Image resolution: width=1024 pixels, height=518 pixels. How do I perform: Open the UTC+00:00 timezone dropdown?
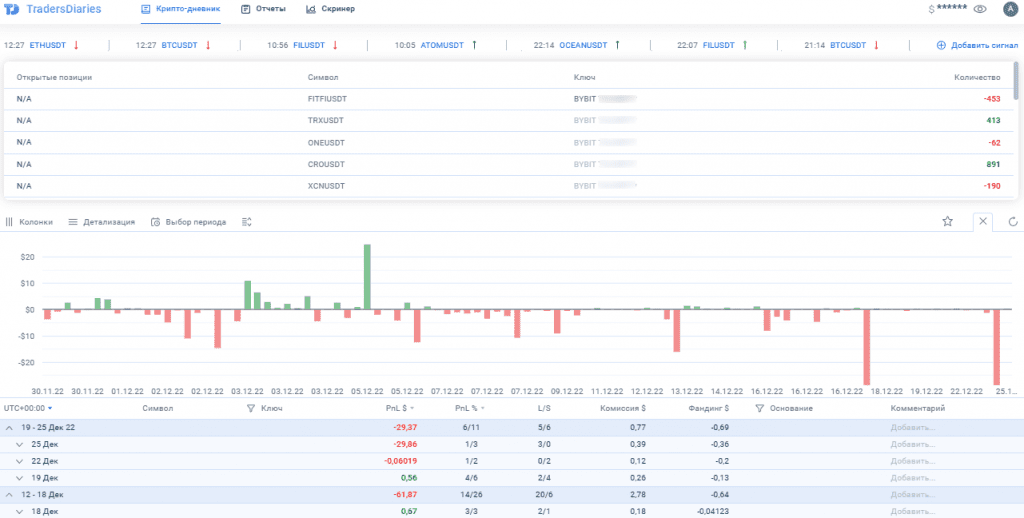tap(28, 409)
